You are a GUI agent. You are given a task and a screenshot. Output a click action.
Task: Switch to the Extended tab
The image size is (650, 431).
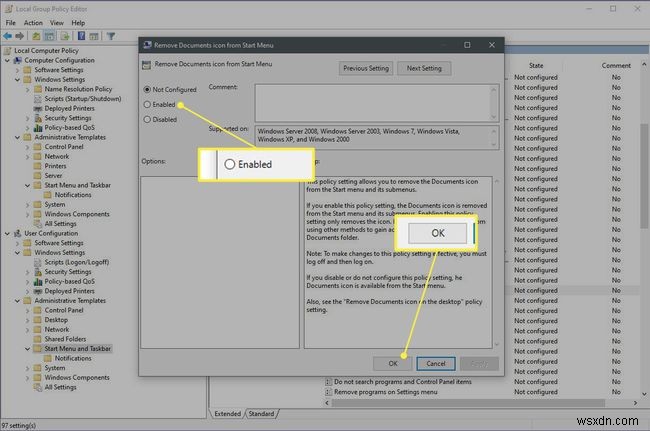(x=228, y=414)
